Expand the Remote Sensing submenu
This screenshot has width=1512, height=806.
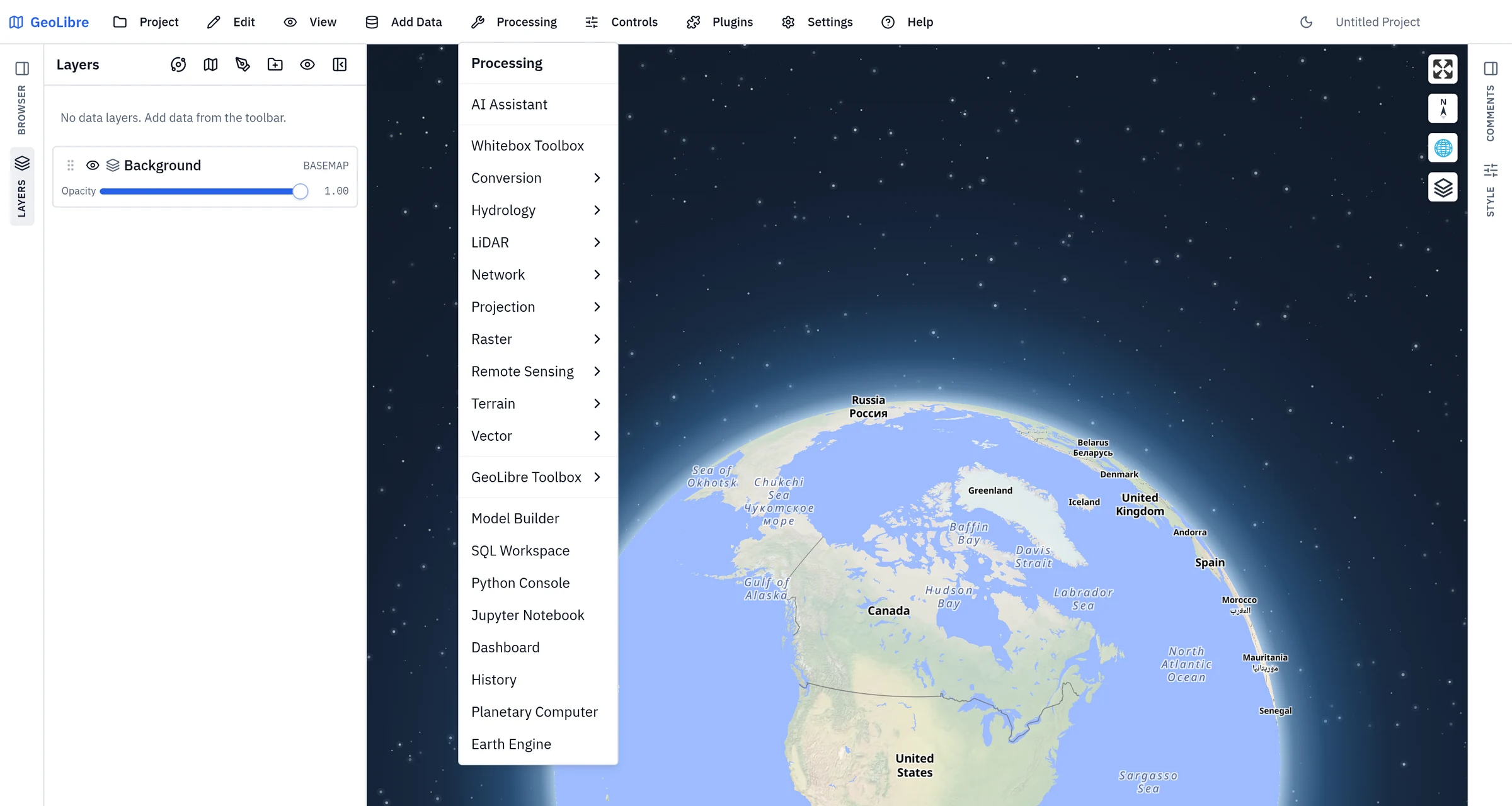pyautogui.click(x=537, y=372)
